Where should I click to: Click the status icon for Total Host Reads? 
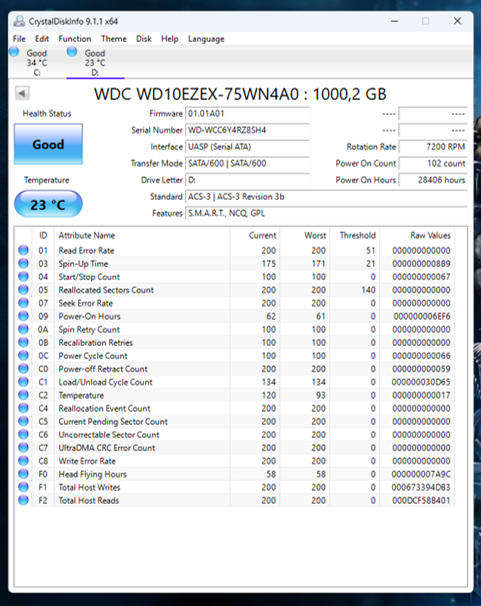coord(23,500)
